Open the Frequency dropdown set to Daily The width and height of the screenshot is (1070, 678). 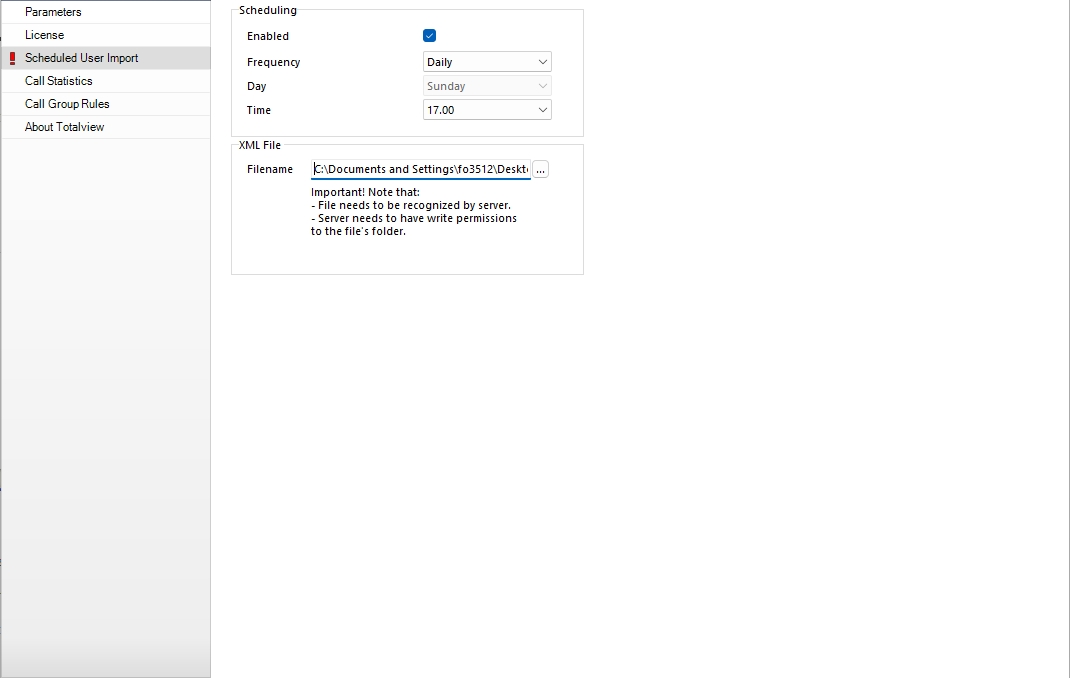click(x=487, y=62)
